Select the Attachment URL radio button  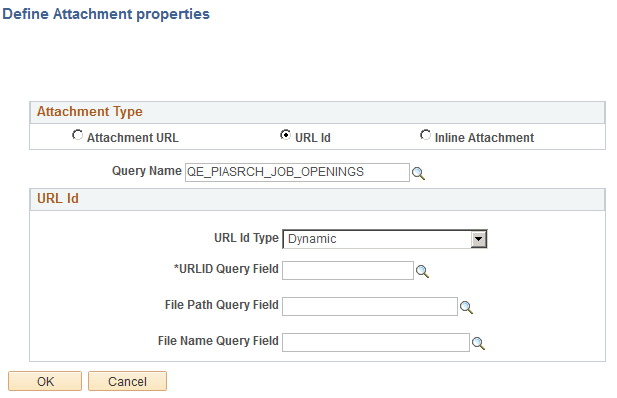coord(78,135)
